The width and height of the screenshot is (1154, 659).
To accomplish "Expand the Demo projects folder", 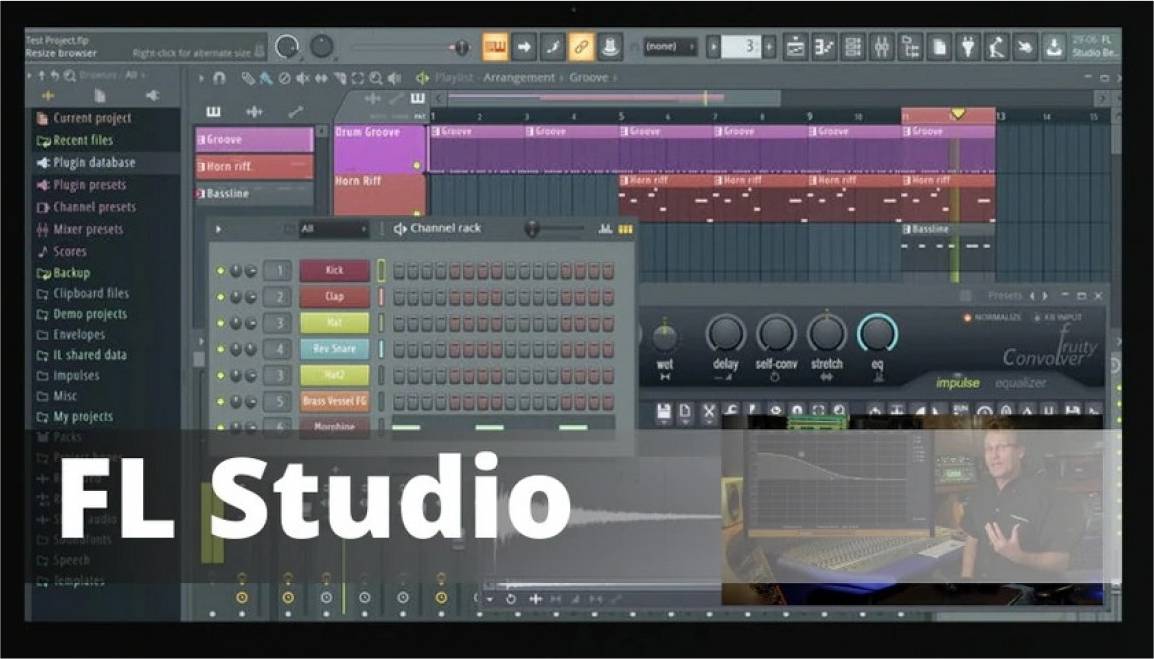I will point(90,314).
